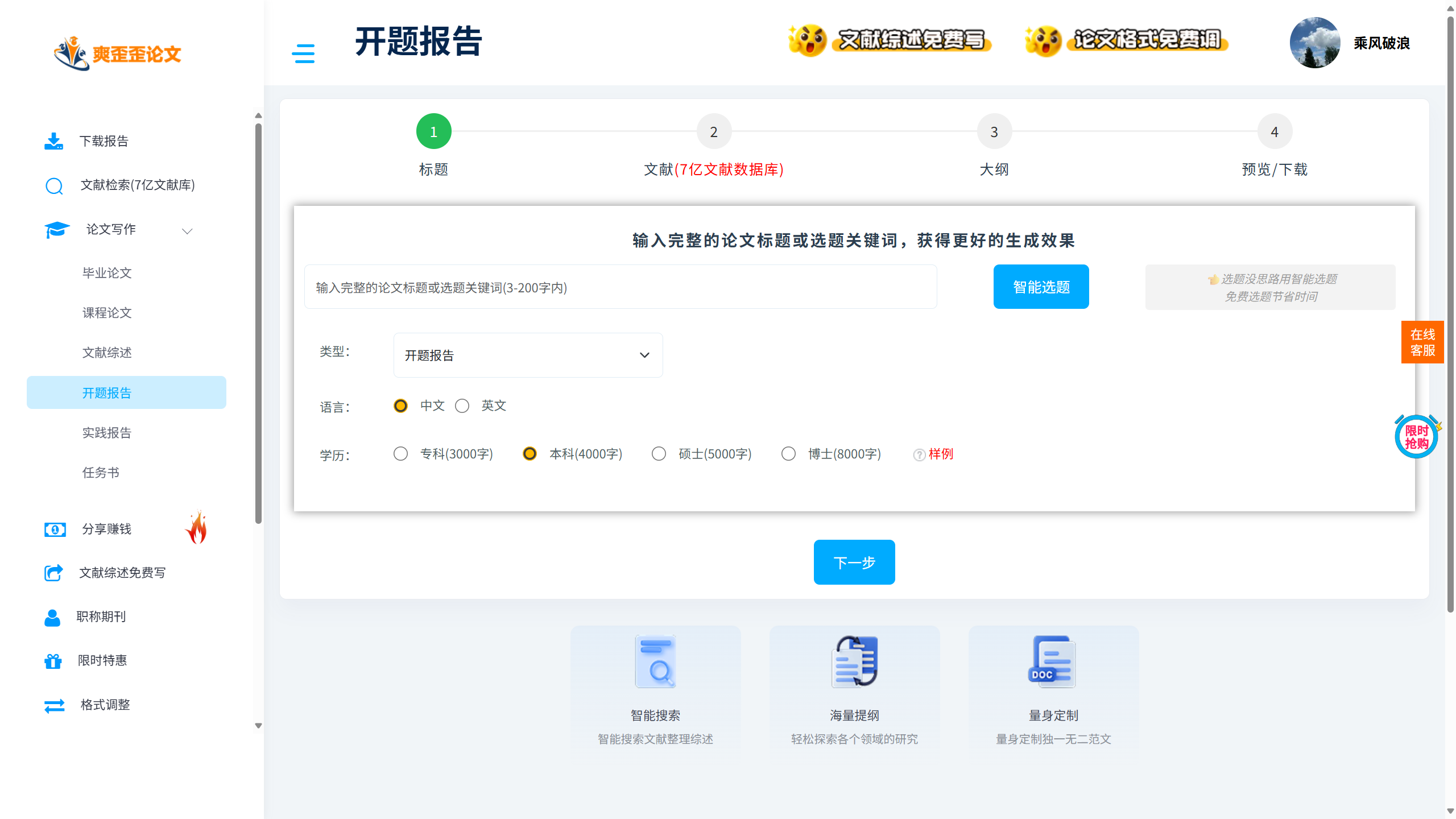Click the 限时抢购 alarm clock badge
This screenshot has height=819, width=1456.
tap(1416, 437)
